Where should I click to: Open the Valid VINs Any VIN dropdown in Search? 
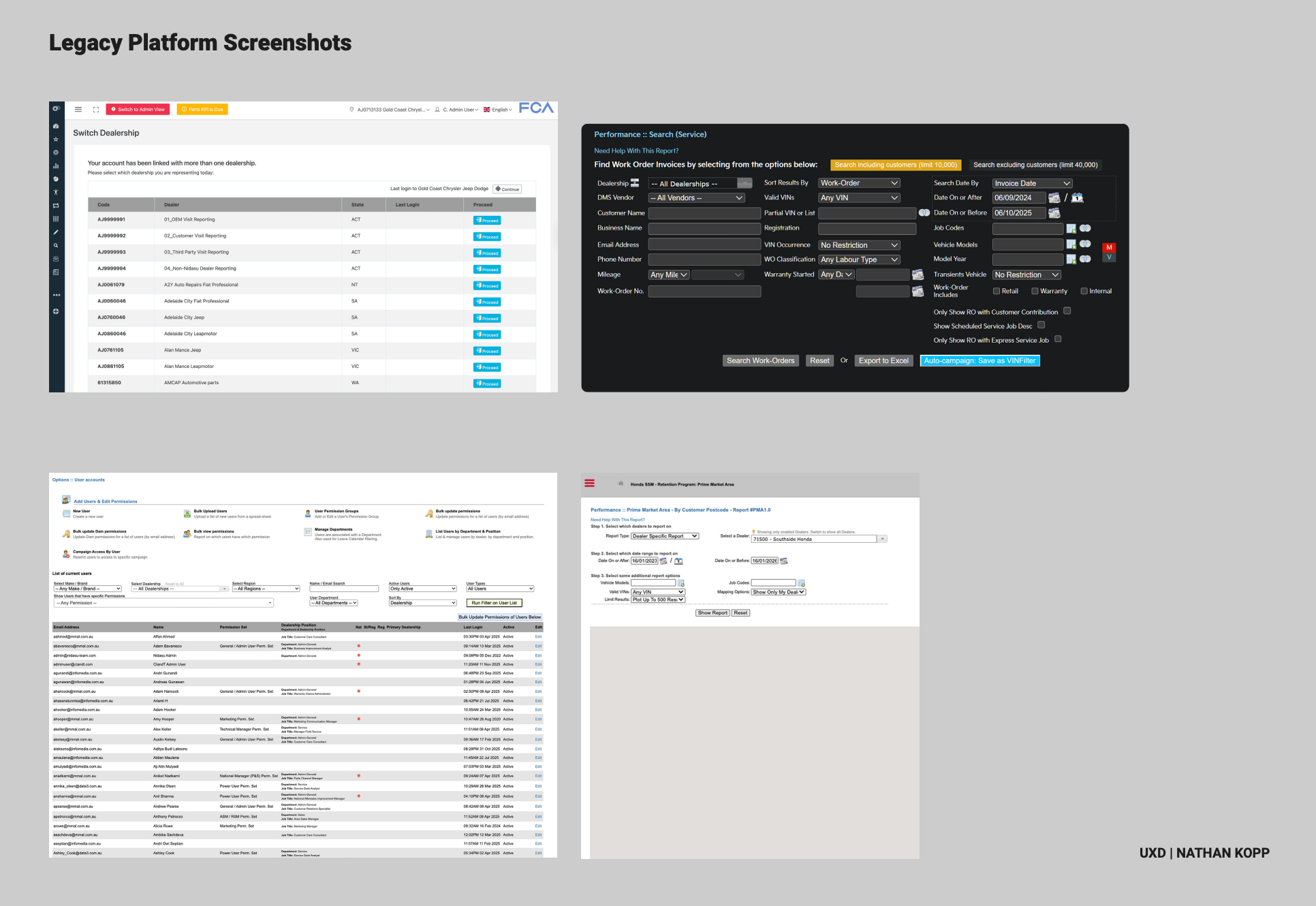point(859,198)
